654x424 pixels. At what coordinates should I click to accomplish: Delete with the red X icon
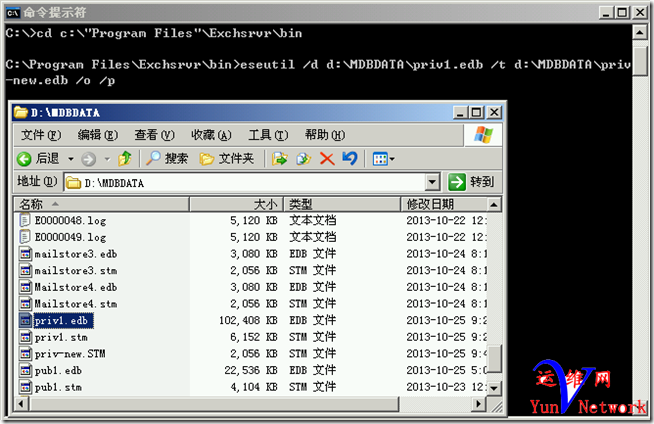tap(327, 159)
